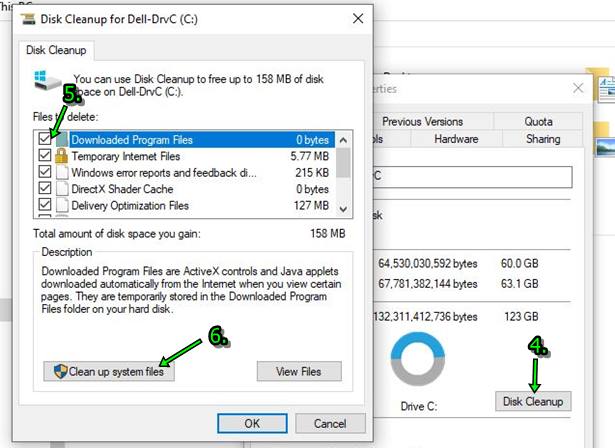Viewport: 615px width, 448px height.
Task: Open Sharing tab in Properties window
Action: (543, 139)
